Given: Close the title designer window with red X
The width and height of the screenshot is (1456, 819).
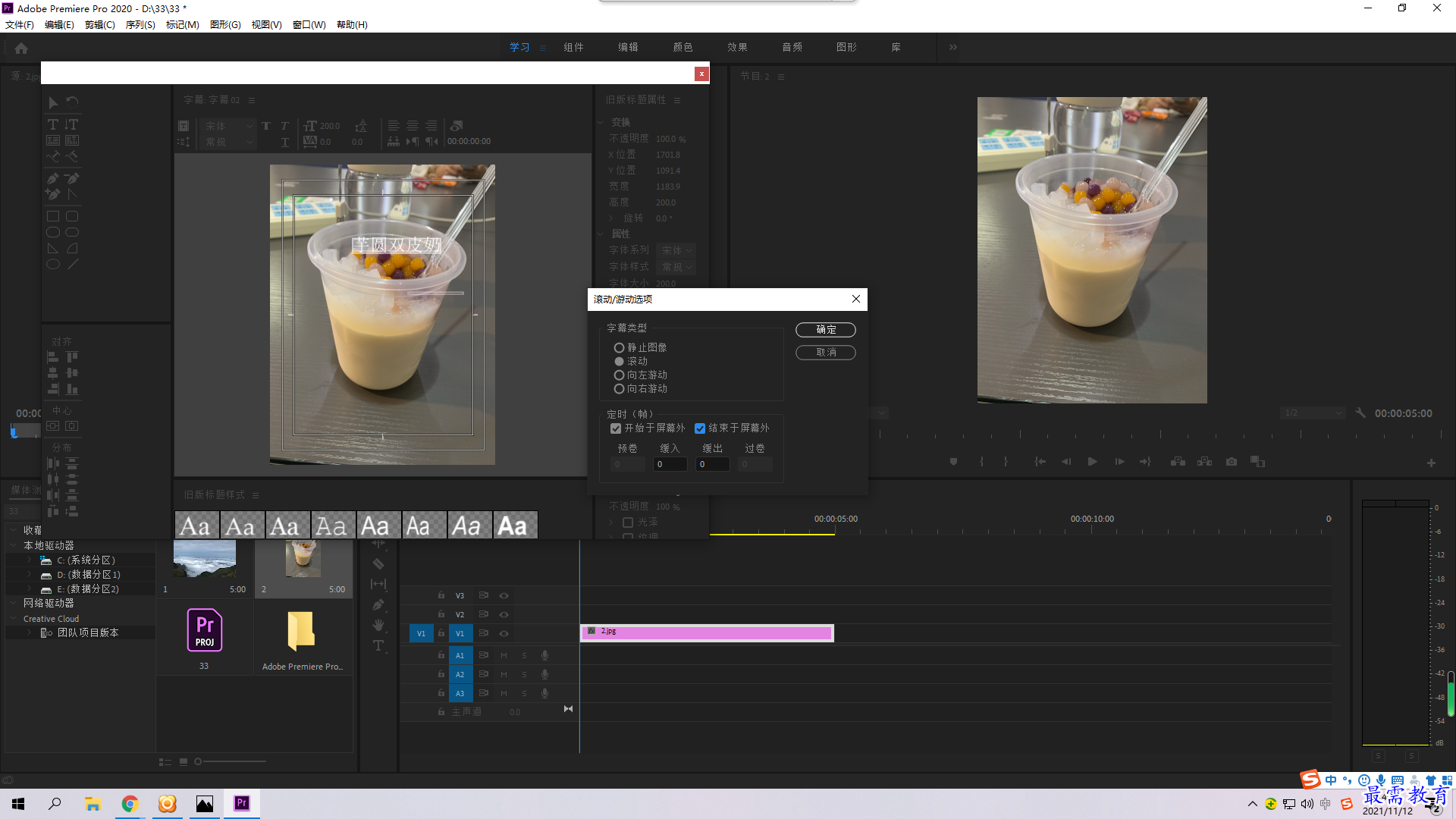Looking at the screenshot, I should (701, 74).
